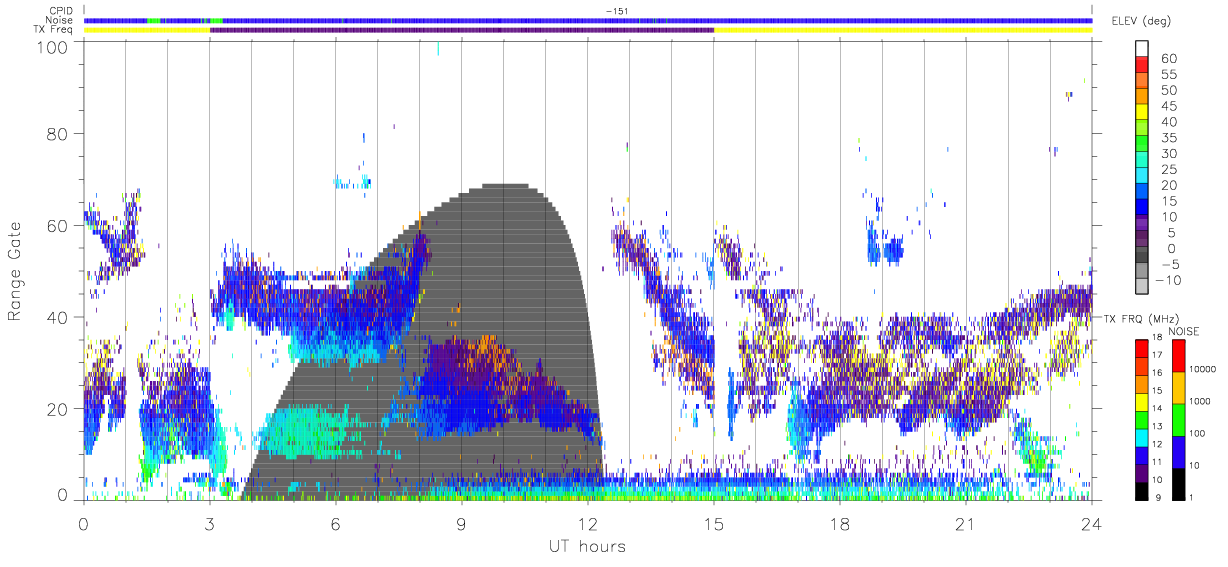Click x-axis tick label 12
The height and width of the screenshot is (567, 1228).
[588, 523]
